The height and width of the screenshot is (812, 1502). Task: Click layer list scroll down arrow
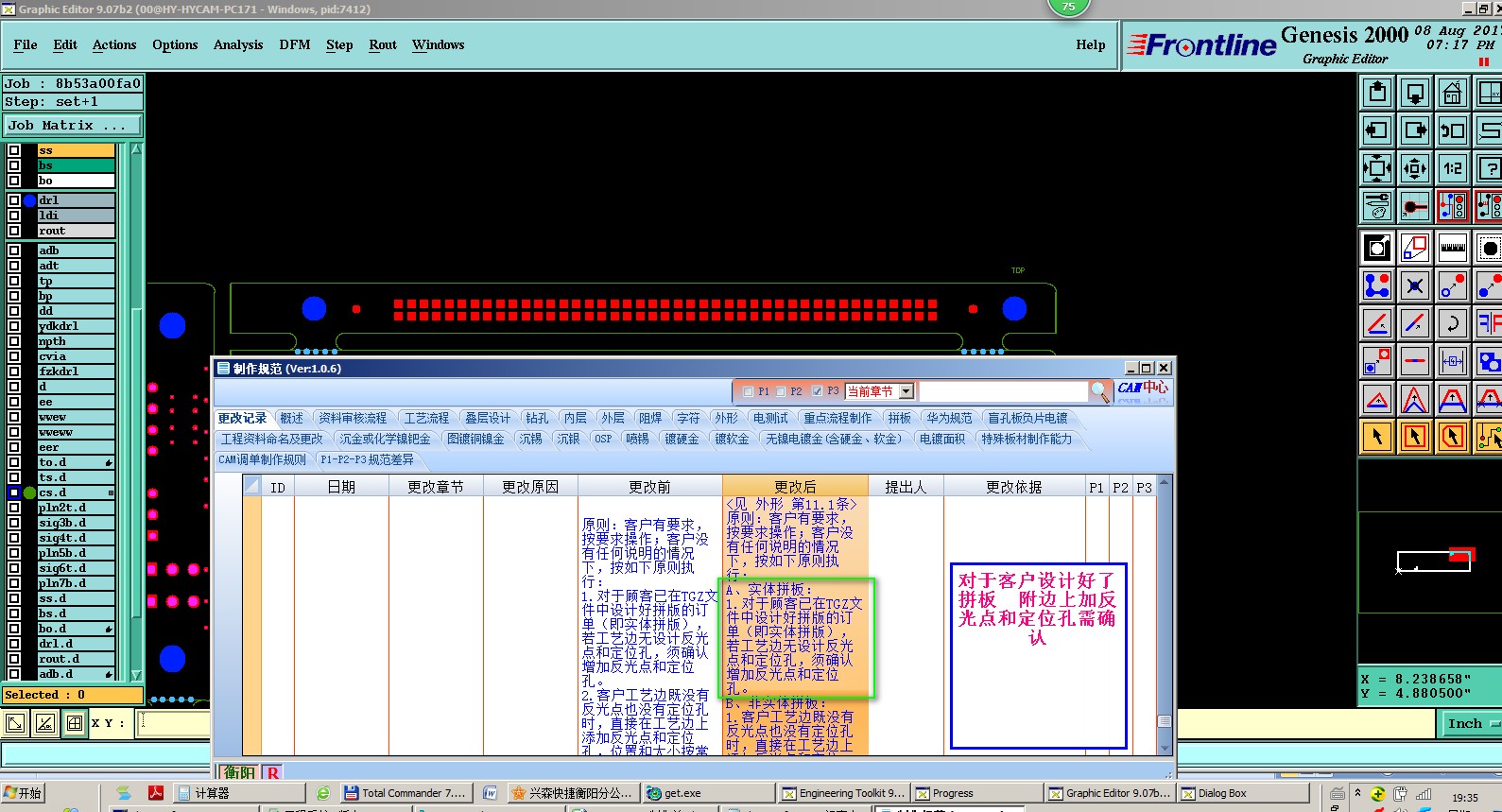pyautogui.click(x=136, y=675)
